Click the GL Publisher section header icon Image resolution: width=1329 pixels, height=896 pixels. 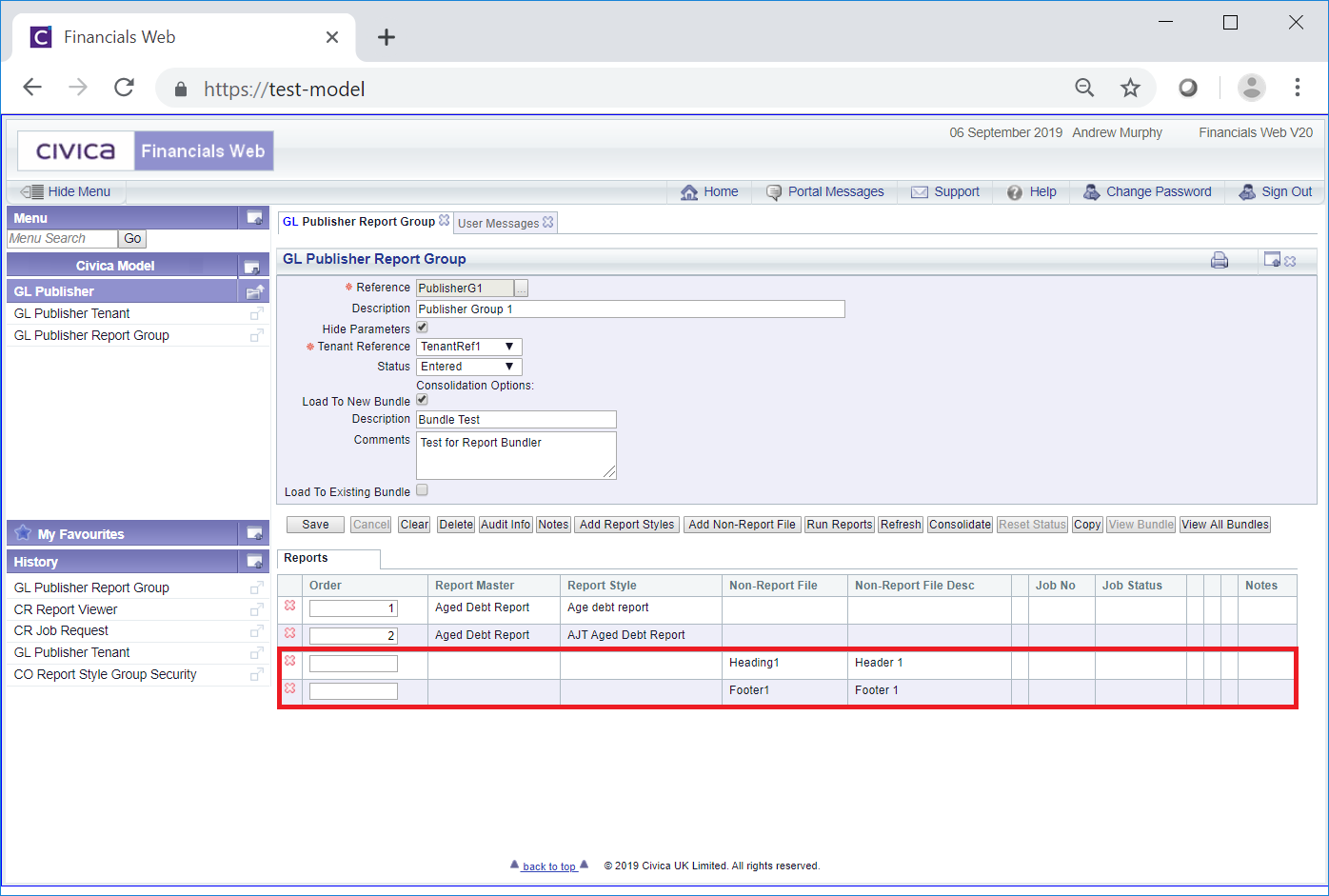[x=254, y=291]
